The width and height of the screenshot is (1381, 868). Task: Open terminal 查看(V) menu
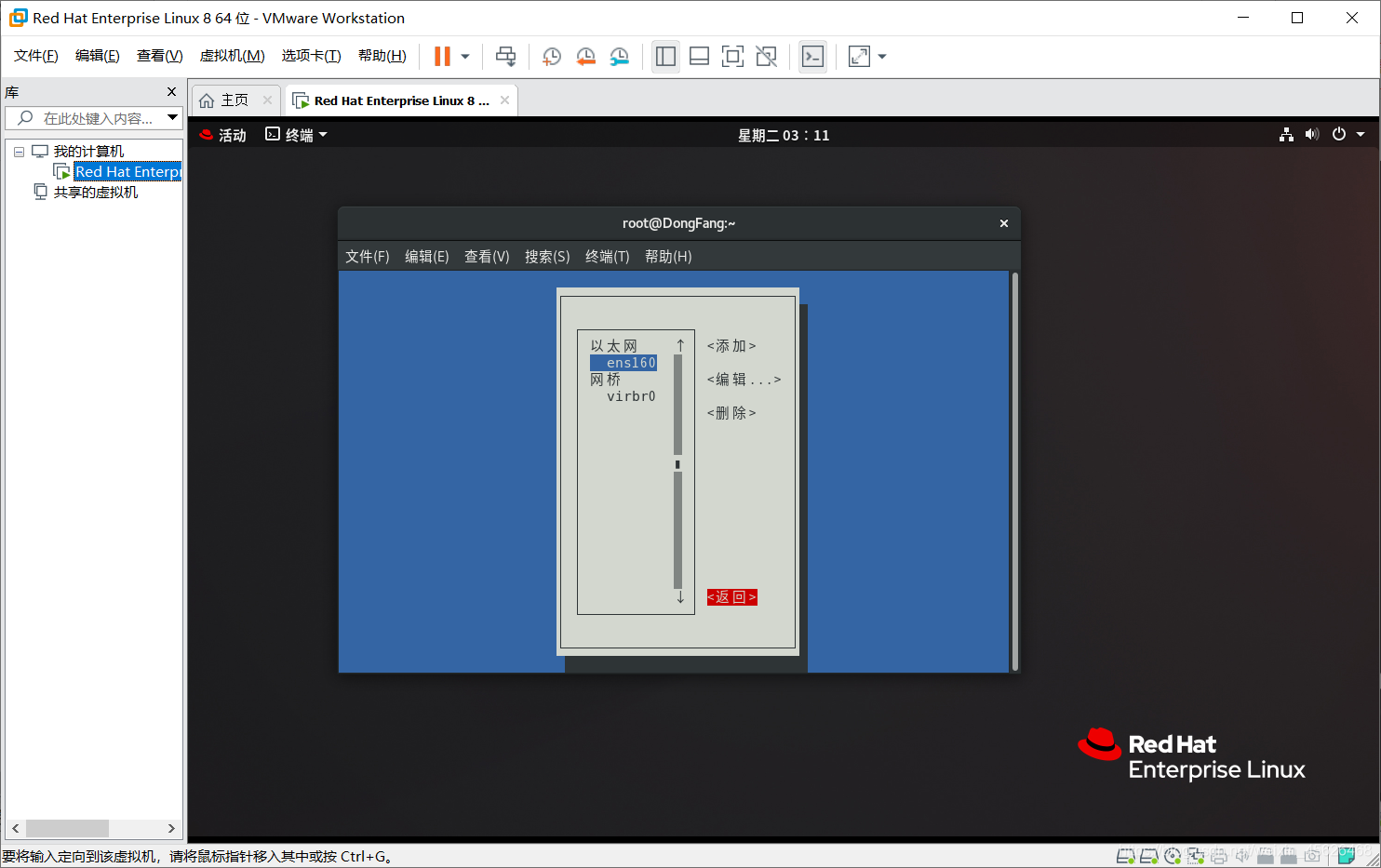pyautogui.click(x=487, y=257)
